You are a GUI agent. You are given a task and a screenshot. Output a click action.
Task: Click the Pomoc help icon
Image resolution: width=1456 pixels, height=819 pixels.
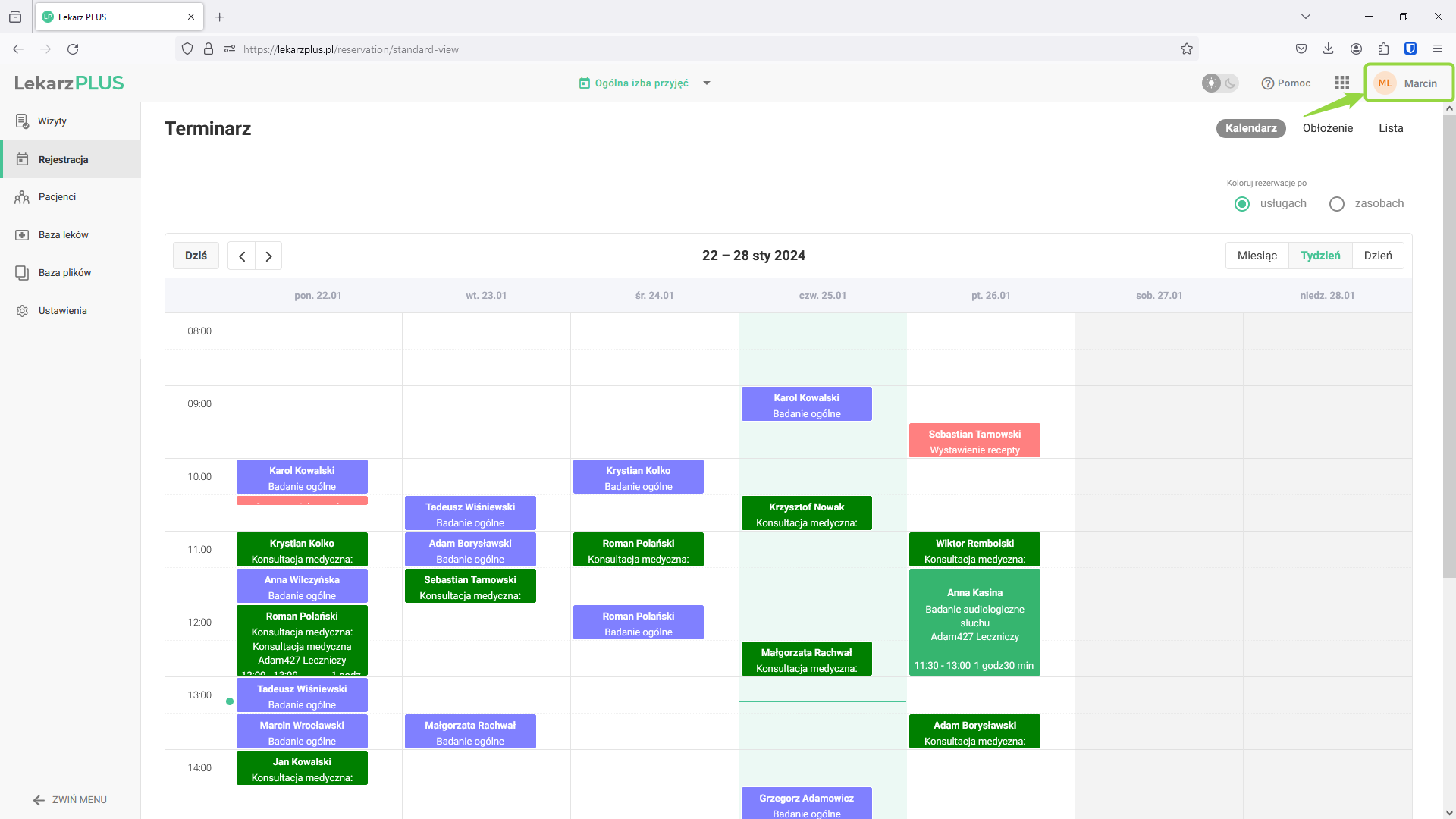(1267, 83)
